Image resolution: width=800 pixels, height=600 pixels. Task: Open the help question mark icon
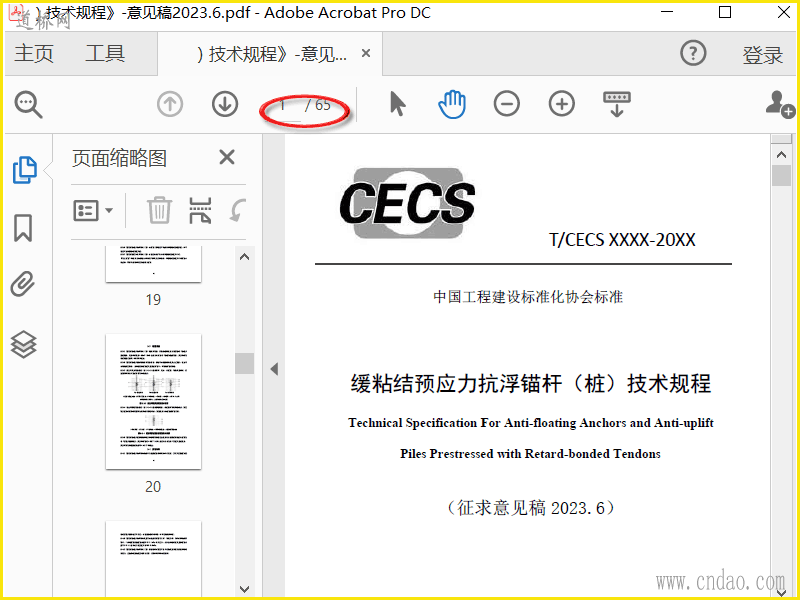(x=693, y=53)
